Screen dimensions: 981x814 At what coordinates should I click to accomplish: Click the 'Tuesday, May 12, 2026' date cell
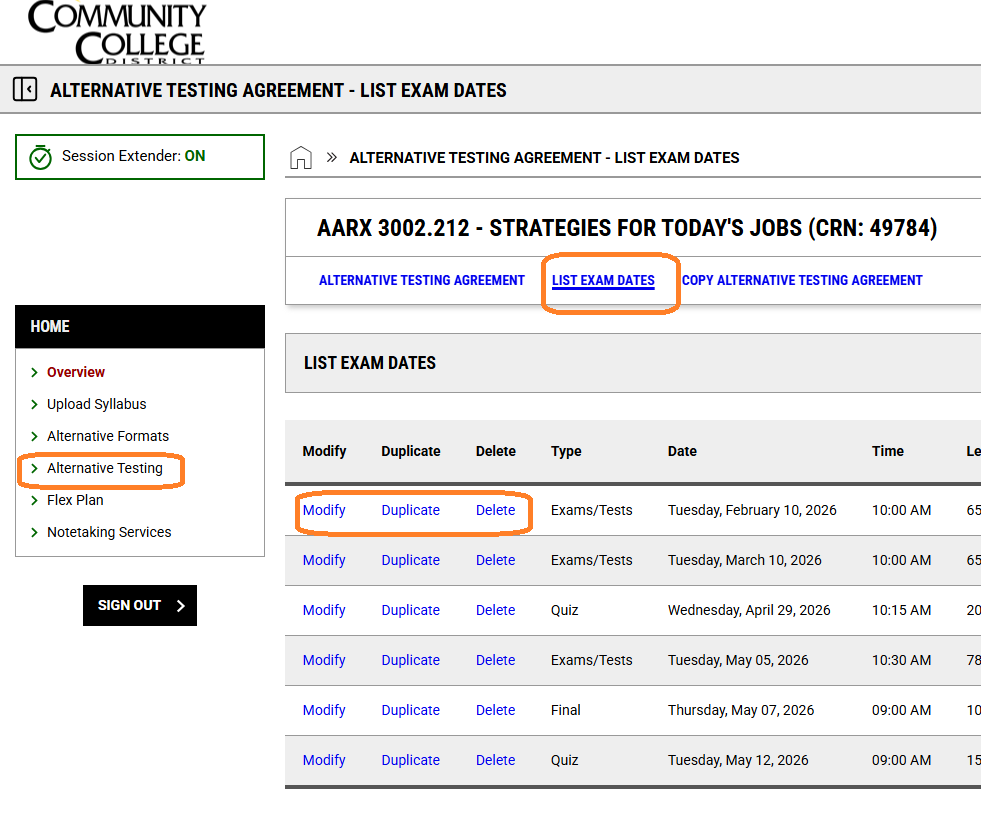click(738, 760)
